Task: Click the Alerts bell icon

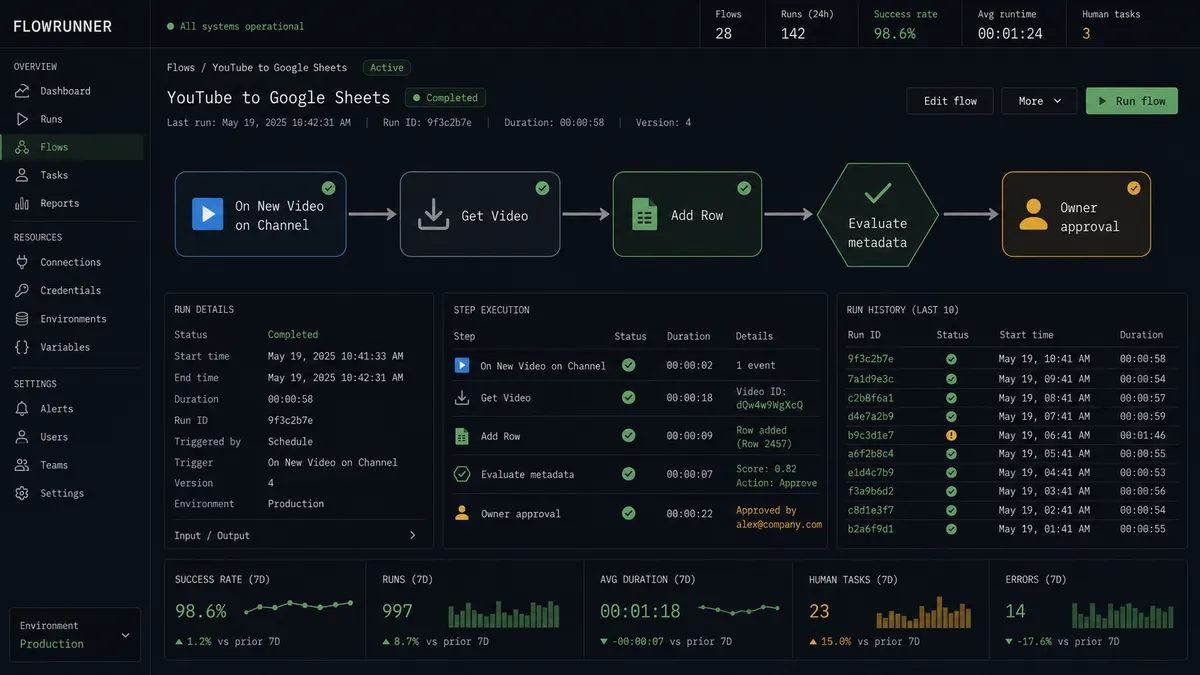Action: (x=22, y=409)
